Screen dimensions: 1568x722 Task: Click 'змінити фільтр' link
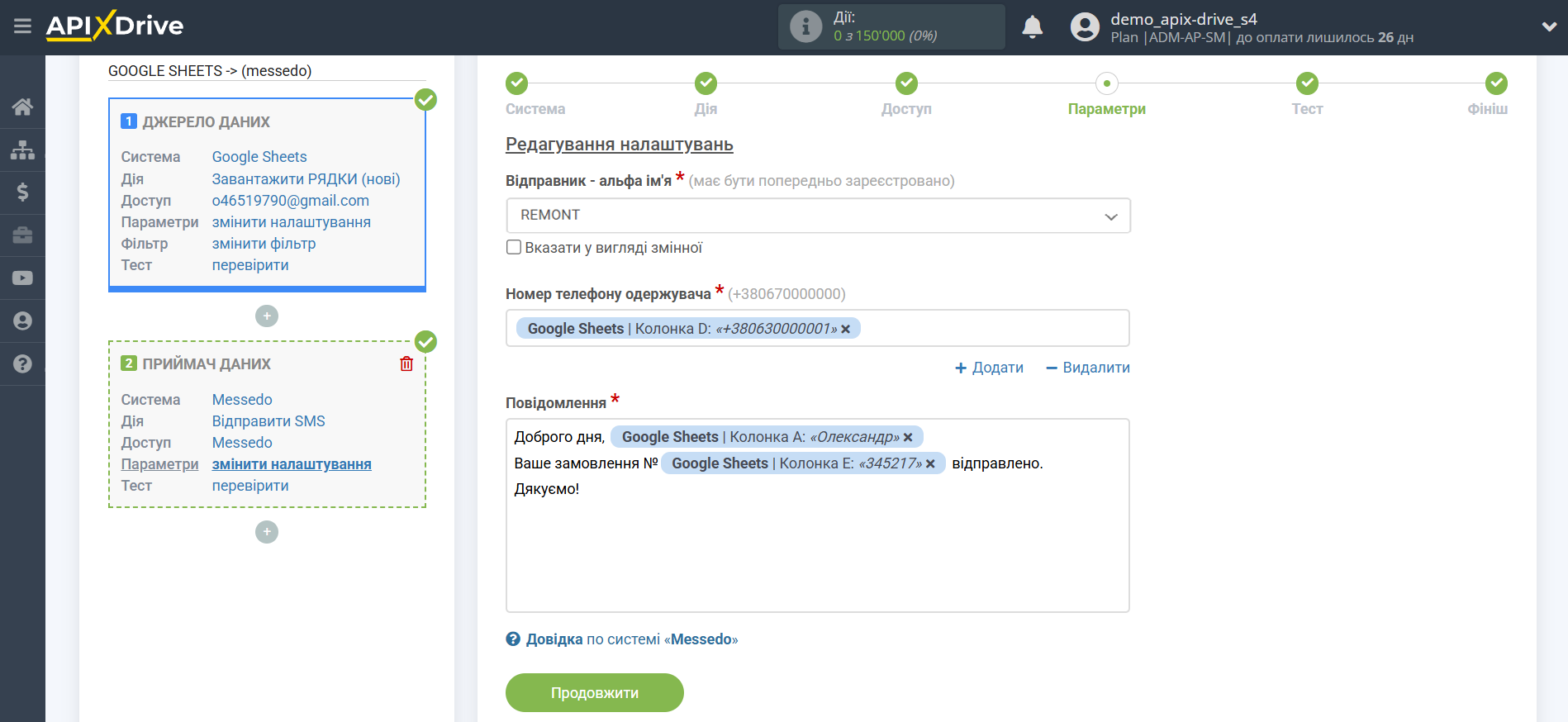tap(264, 244)
